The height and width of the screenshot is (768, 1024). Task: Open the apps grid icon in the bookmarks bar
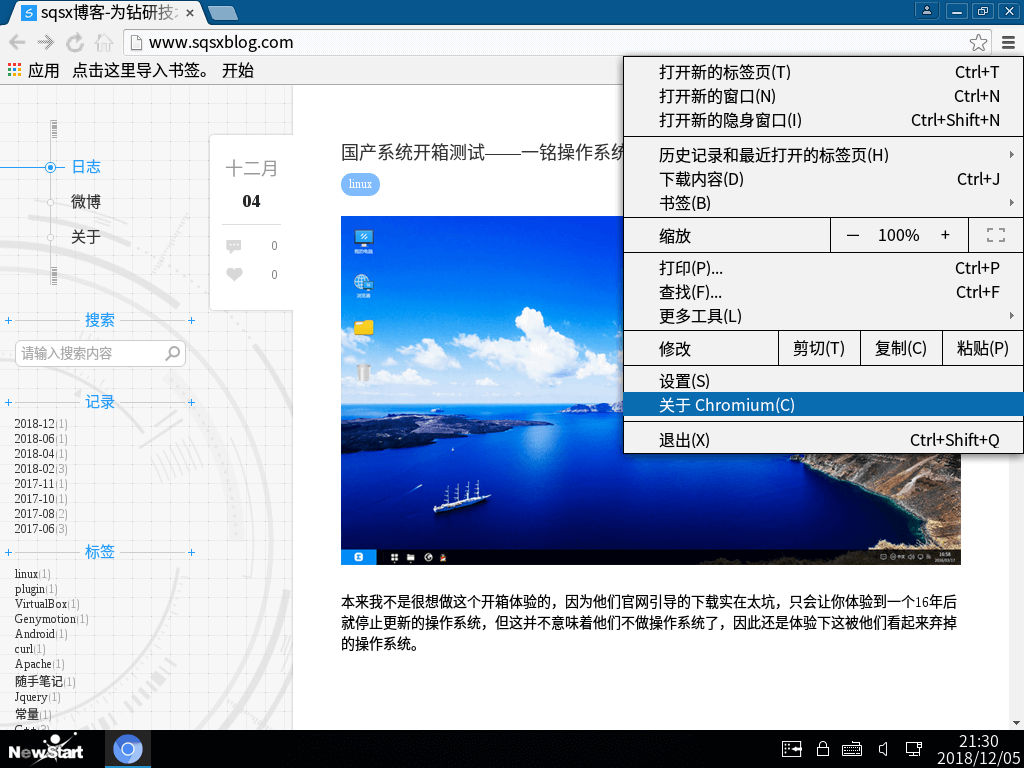(x=14, y=70)
